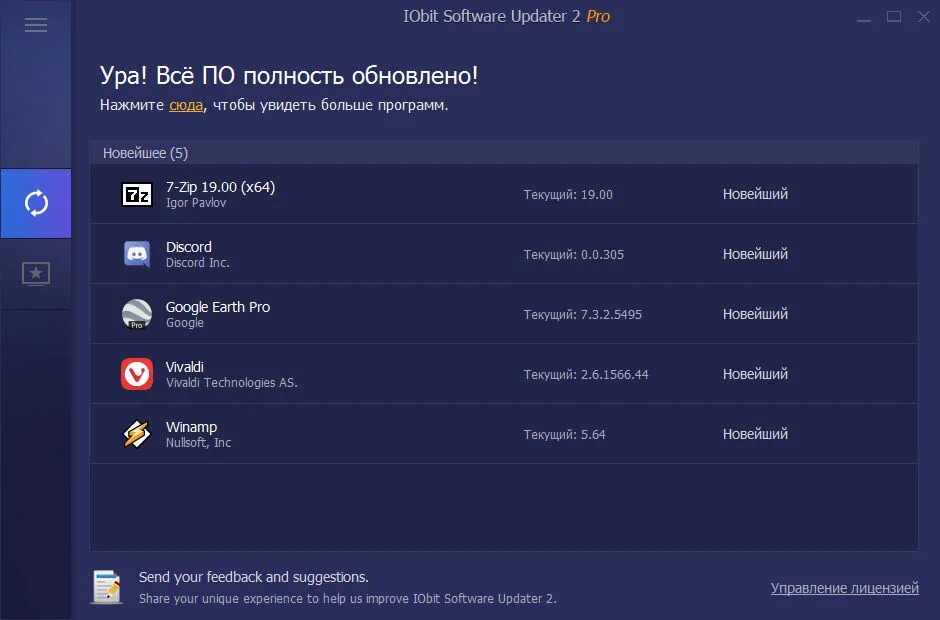Click the Winamp lightning icon
The image size is (940, 620).
click(x=137, y=434)
